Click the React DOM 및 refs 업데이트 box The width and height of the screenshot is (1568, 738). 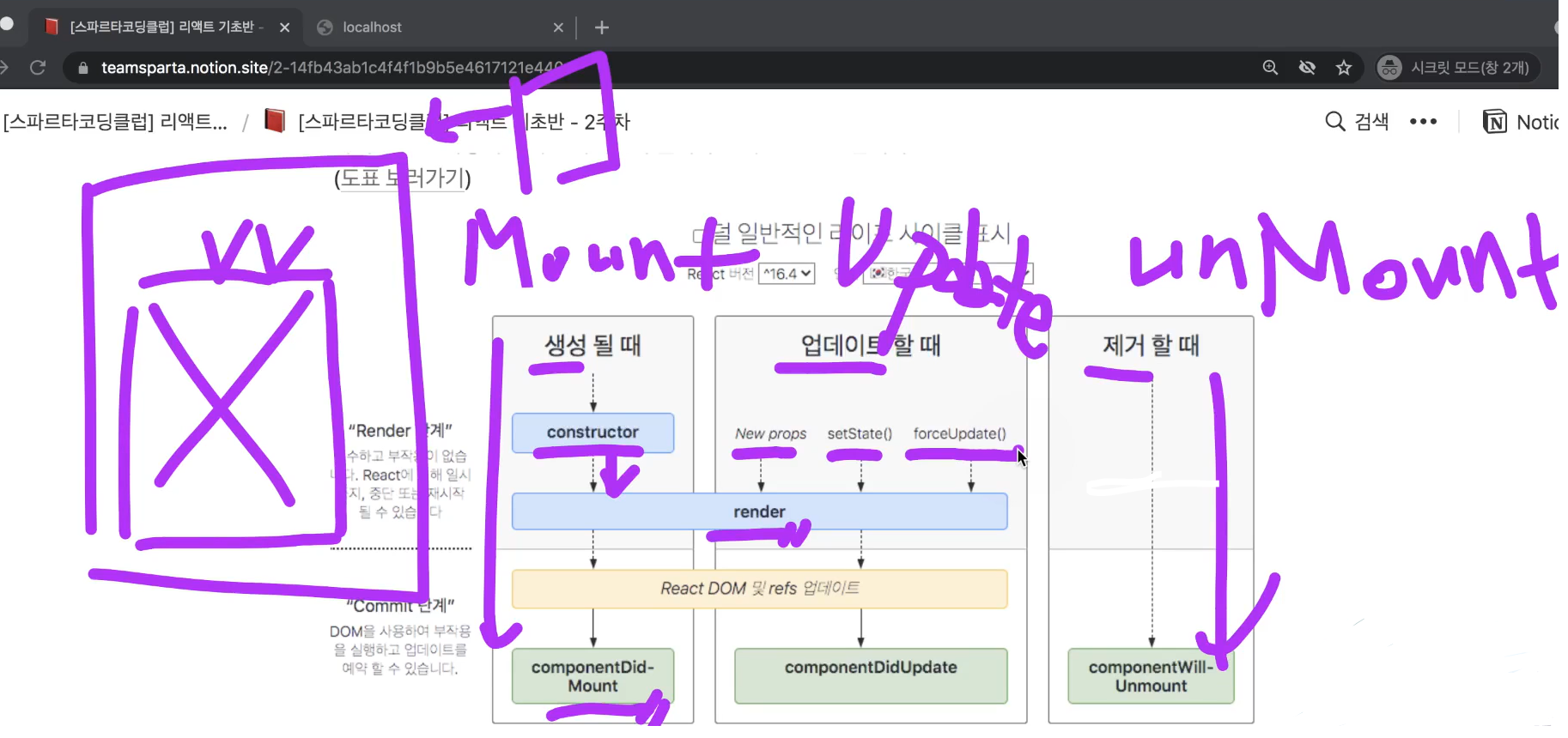click(x=759, y=589)
